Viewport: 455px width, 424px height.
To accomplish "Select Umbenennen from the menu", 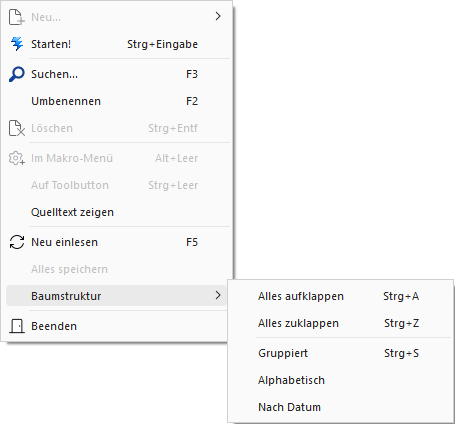I will pos(116,101).
